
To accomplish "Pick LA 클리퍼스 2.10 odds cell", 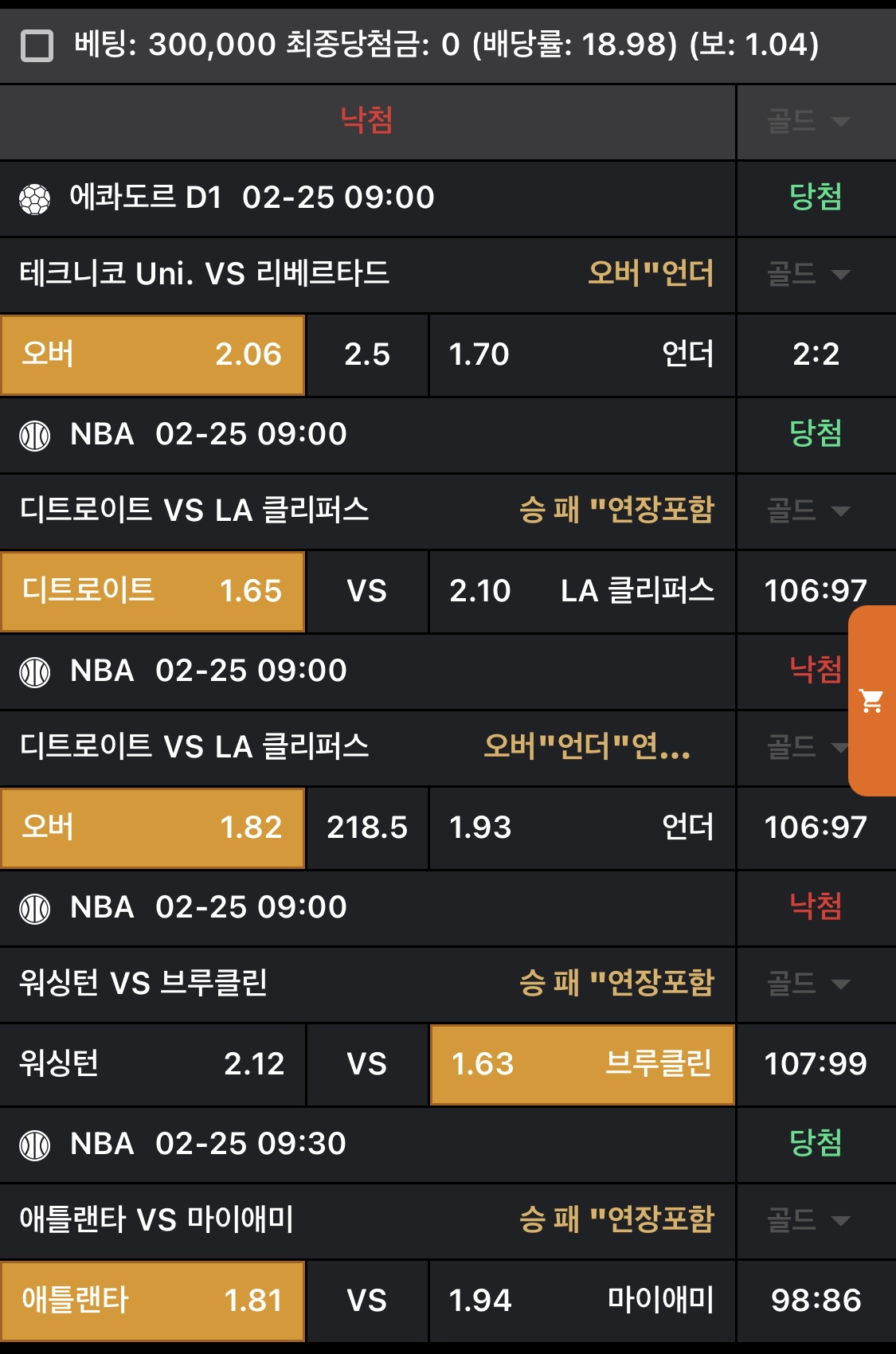I will click(x=581, y=591).
